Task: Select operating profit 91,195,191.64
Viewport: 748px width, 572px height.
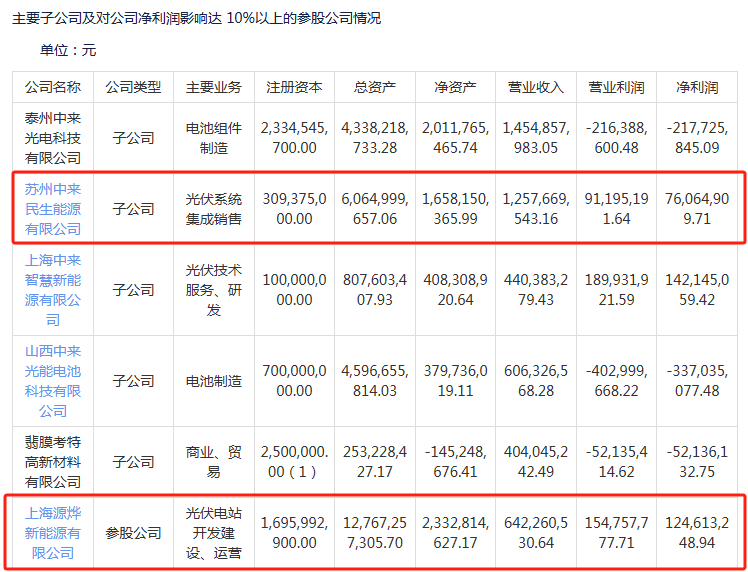Action: coord(616,209)
